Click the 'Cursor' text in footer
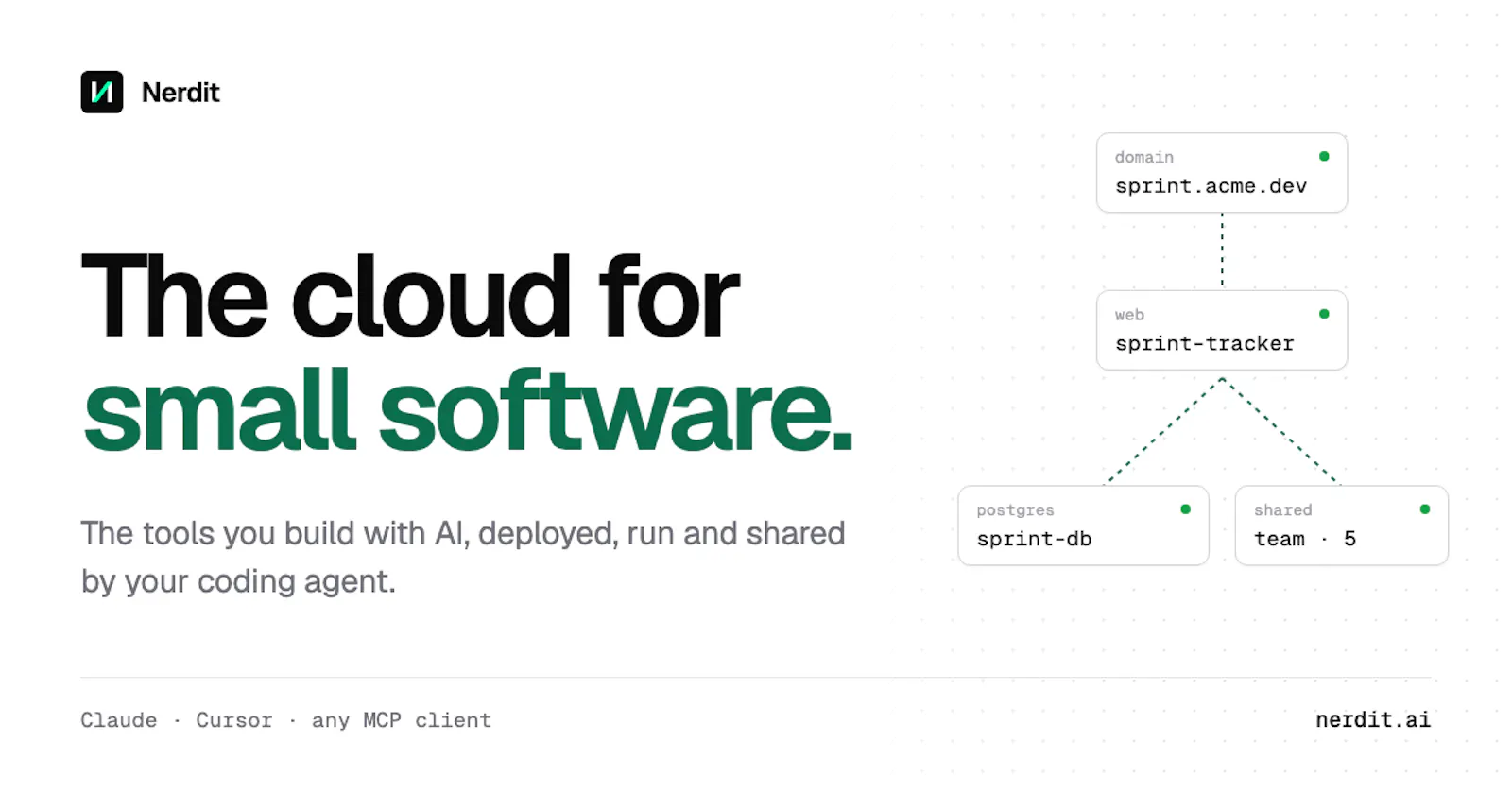Screen dimensions: 1512x794 [x=234, y=720]
